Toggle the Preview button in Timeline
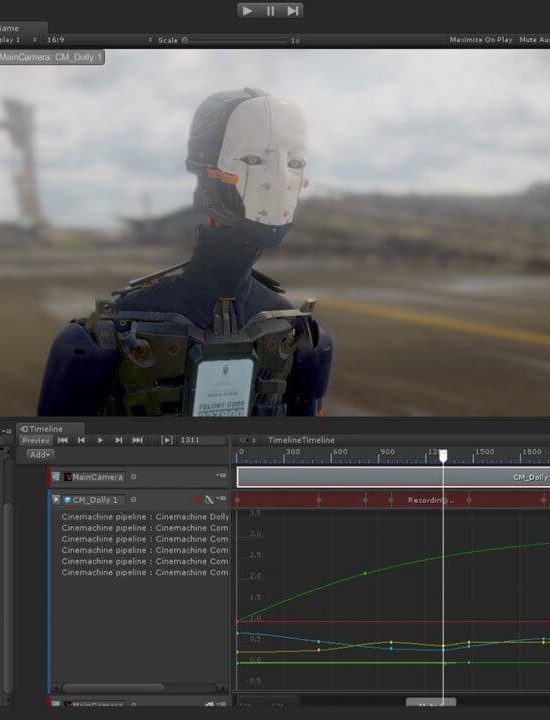The height and width of the screenshot is (720, 550). pos(36,440)
